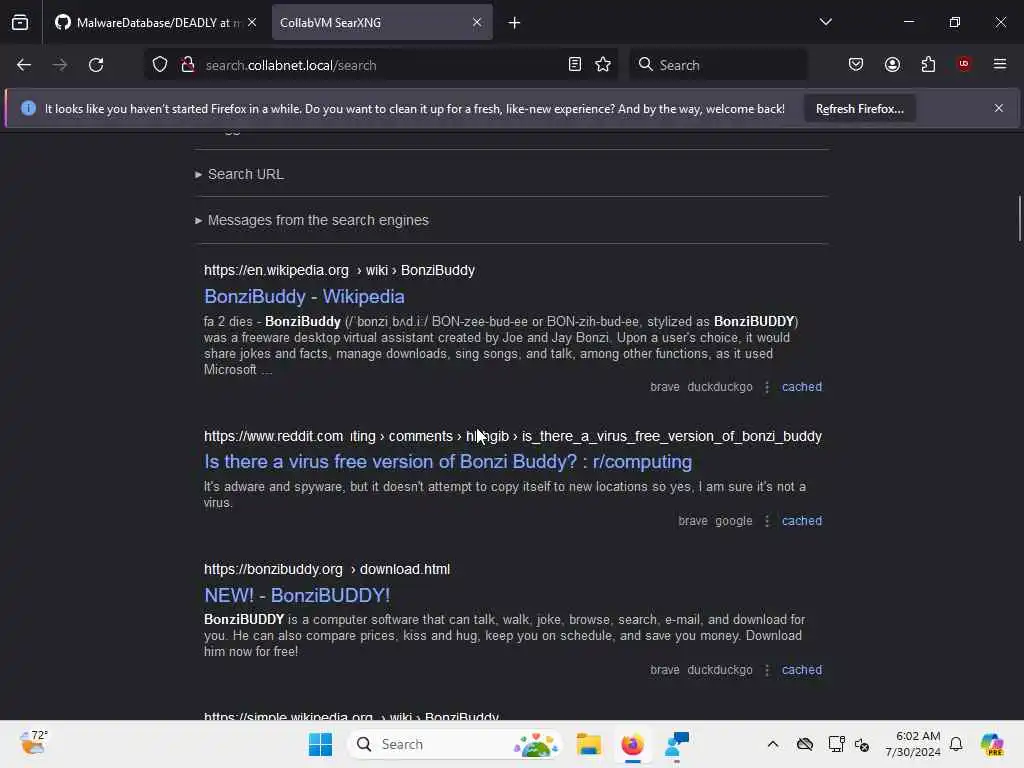Click the insecure connection padlock icon
Image resolution: width=1024 pixels, height=768 pixels.
tap(188, 65)
